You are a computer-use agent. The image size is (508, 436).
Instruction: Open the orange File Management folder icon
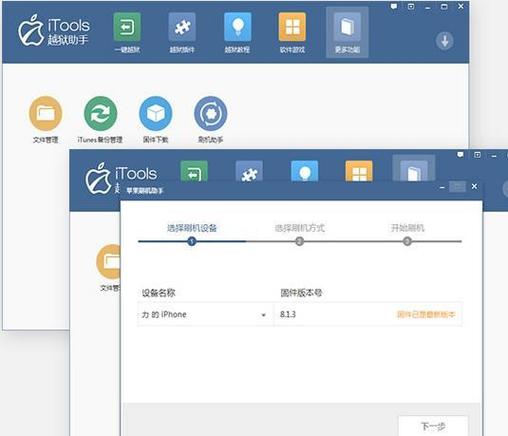pyautogui.click(x=46, y=113)
